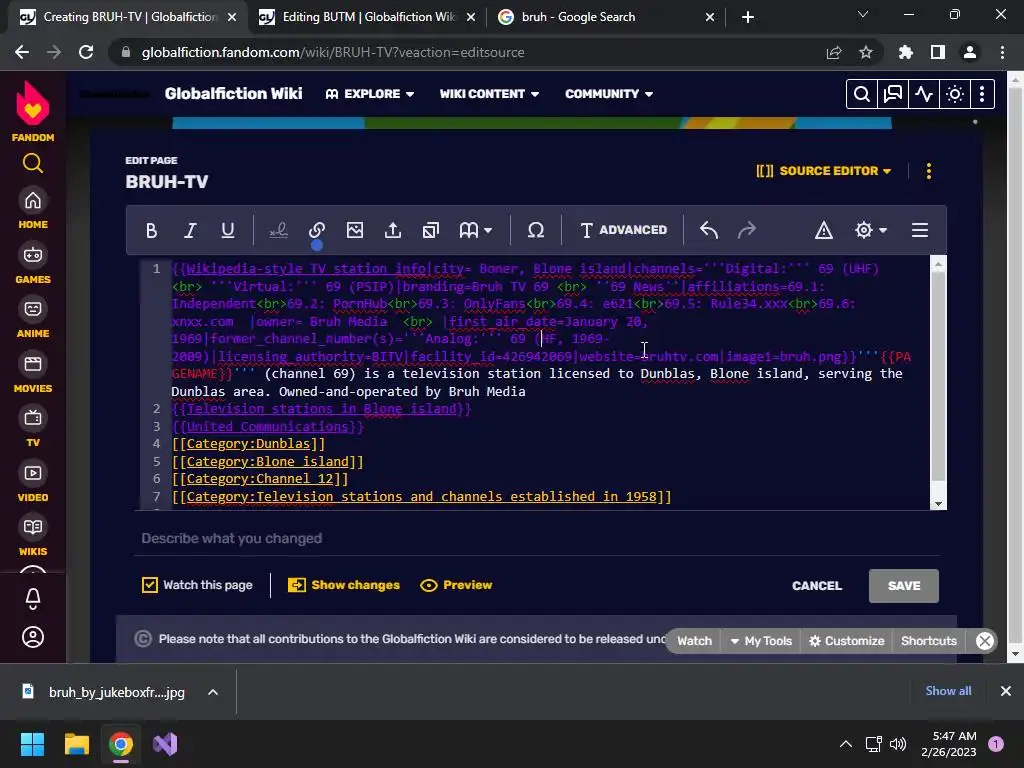Expand download options for bruh_by_jukeboxfr jpg
1024x768 pixels.
pyautogui.click(x=213, y=692)
